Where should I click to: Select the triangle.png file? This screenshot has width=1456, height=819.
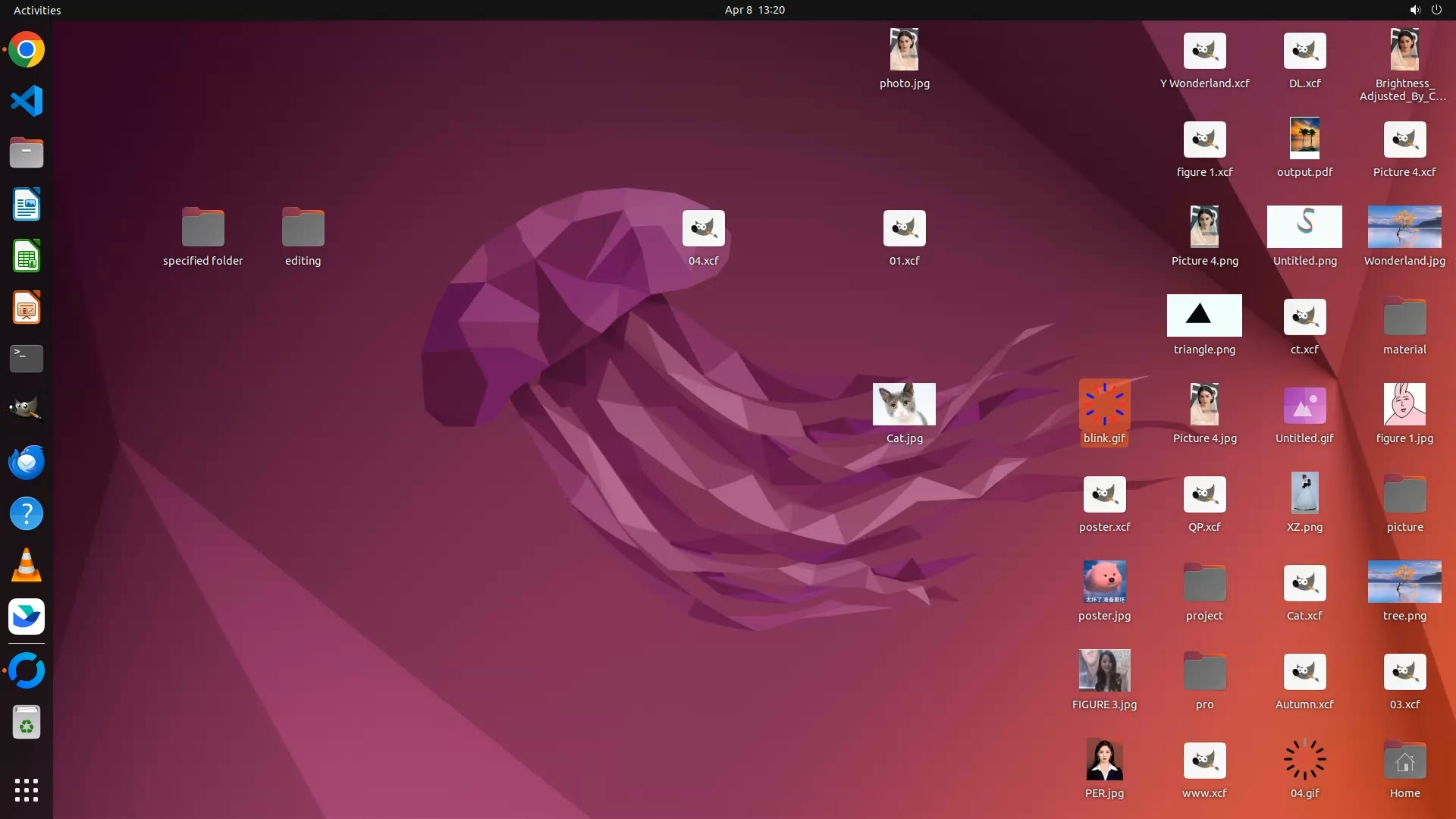point(1204,315)
